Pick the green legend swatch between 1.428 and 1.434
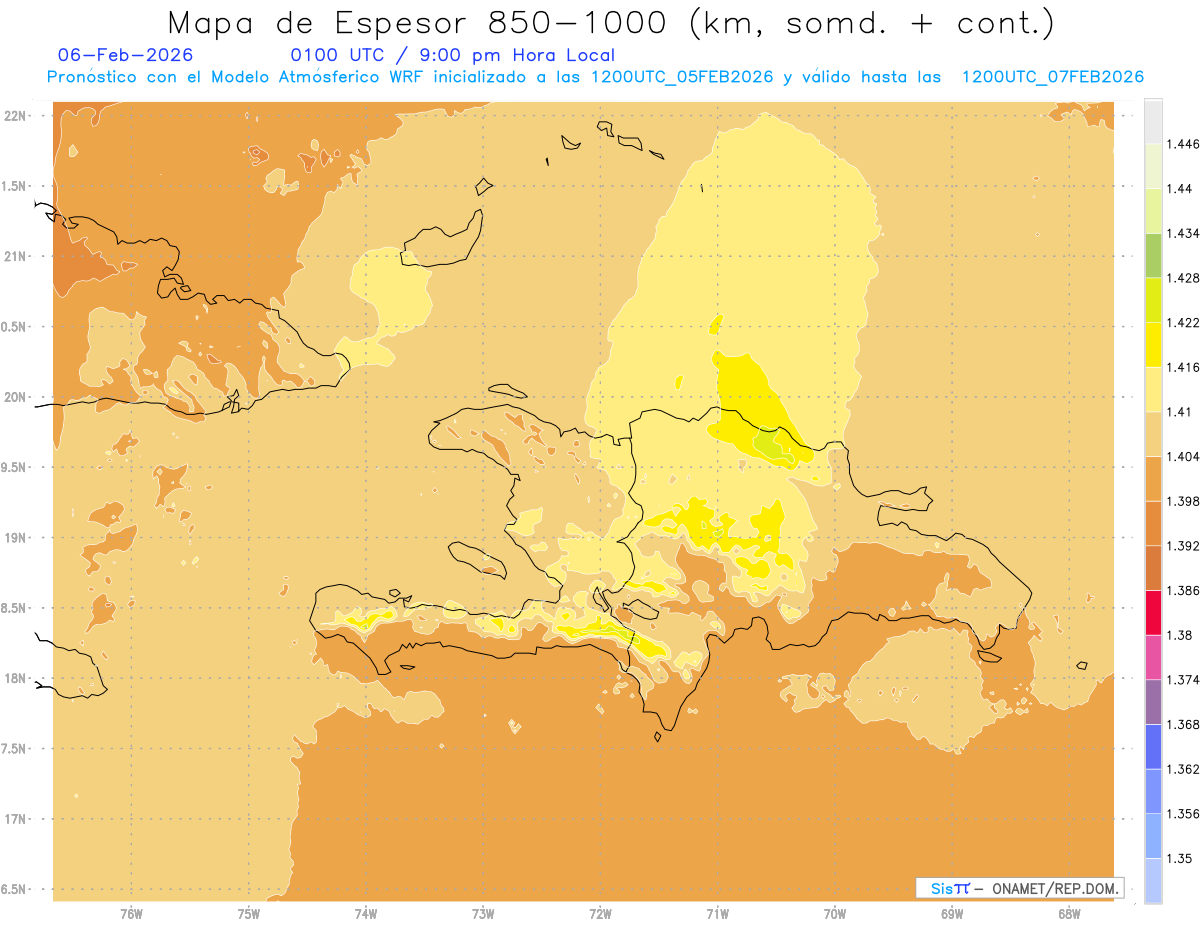The width and height of the screenshot is (1200, 927). click(1153, 255)
